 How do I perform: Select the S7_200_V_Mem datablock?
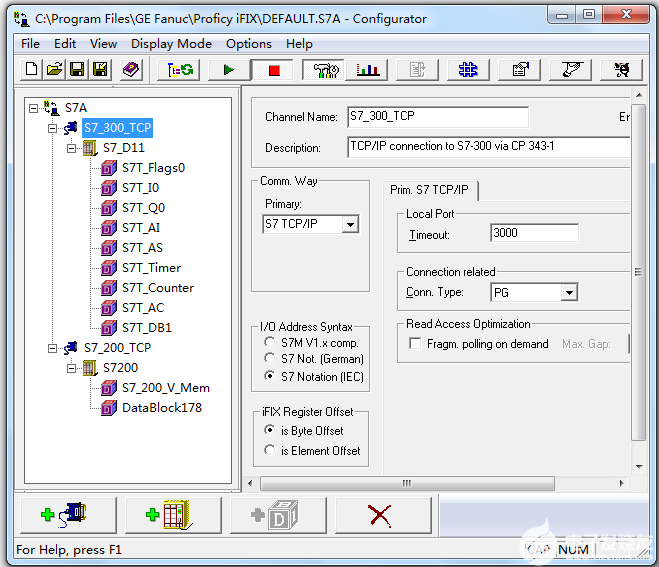point(166,388)
